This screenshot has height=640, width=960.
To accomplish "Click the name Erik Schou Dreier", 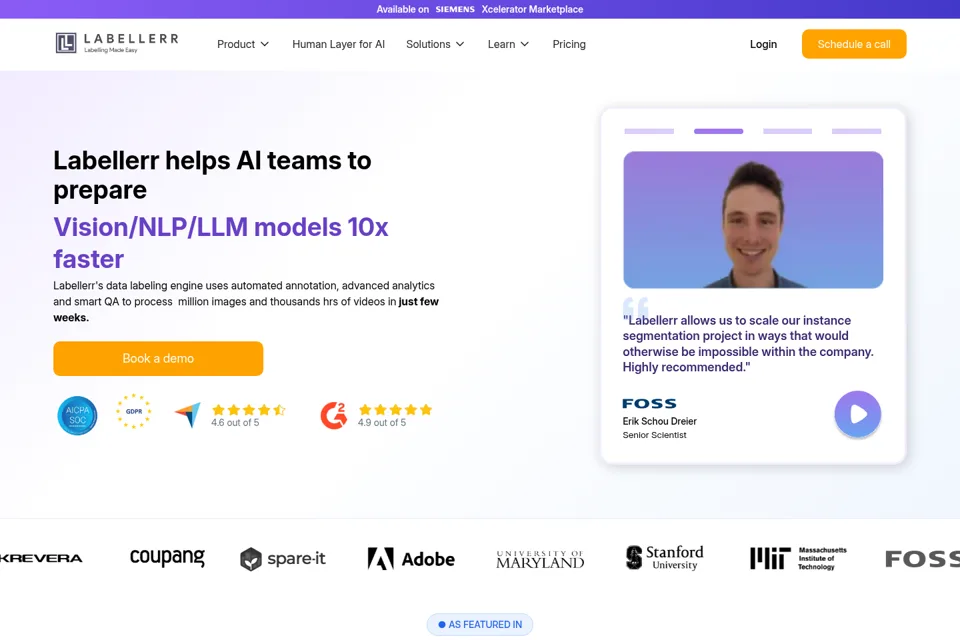I will pos(659,421).
